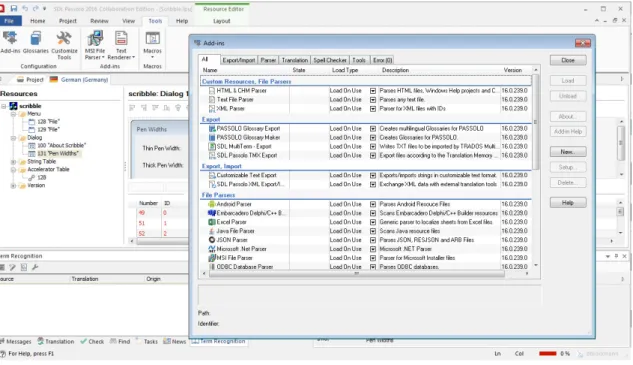Open load type dropdown for Text File Parser

coord(373,100)
